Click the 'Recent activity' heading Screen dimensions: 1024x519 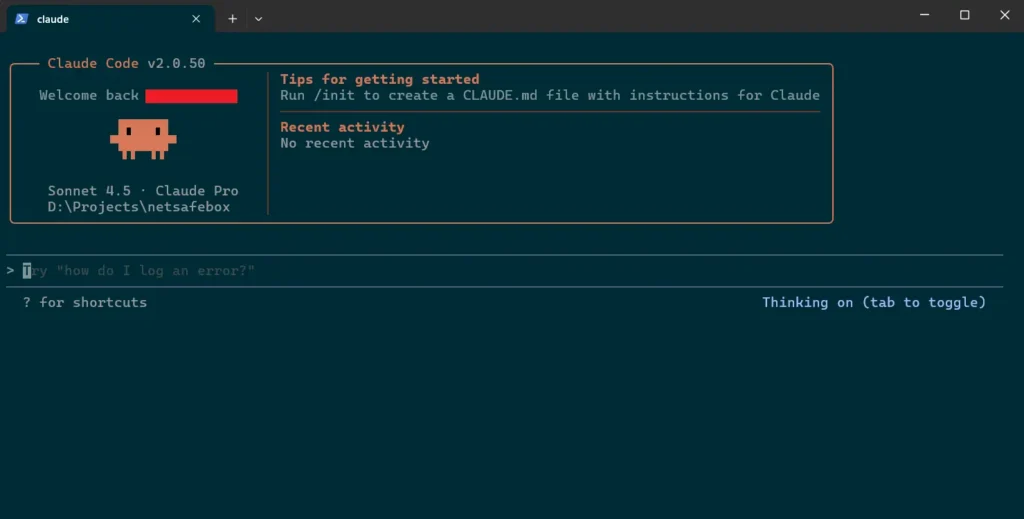[342, 127]
